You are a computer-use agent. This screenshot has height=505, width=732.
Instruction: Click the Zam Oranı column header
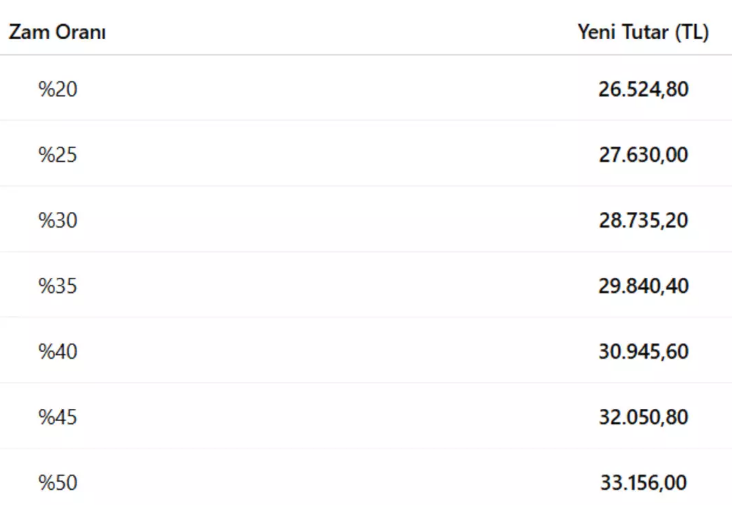tap(58, 32)
